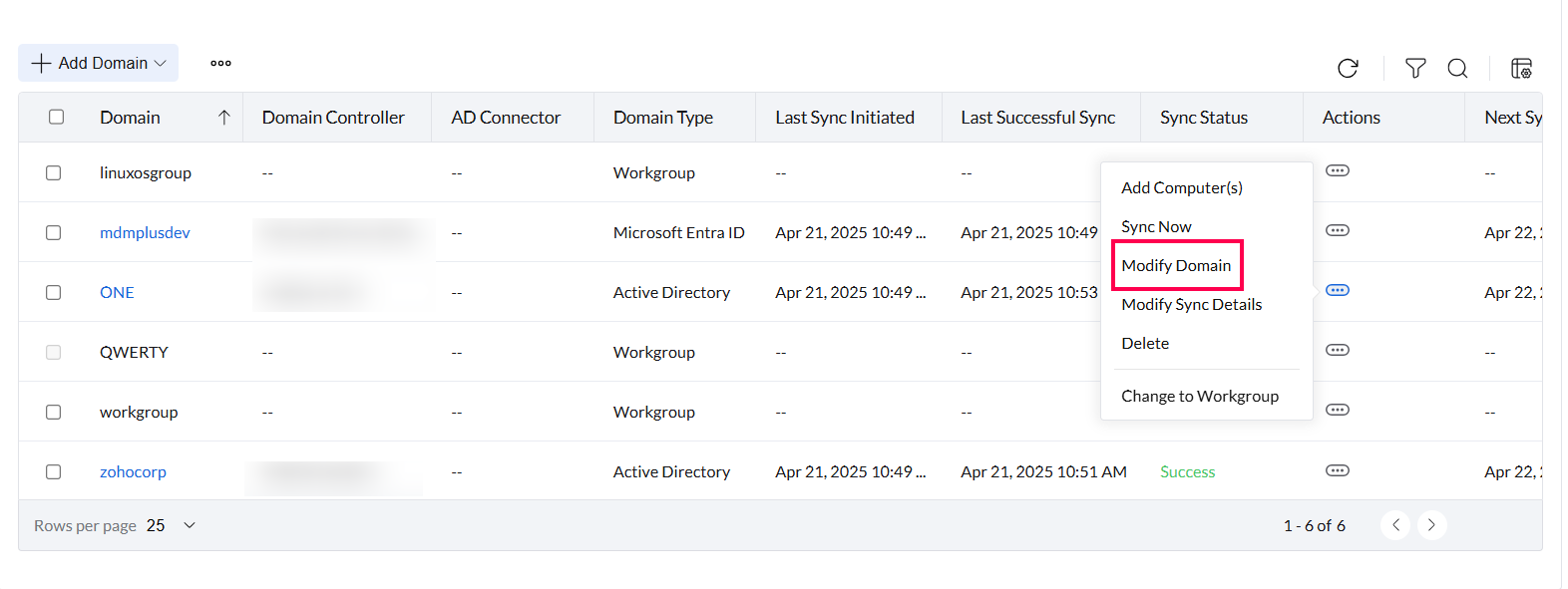Image resolution: width=1568 pixels, height=589 pixels.
Task: Sort by Domain using the arrow icon
Action: click(x=224, y=118)
